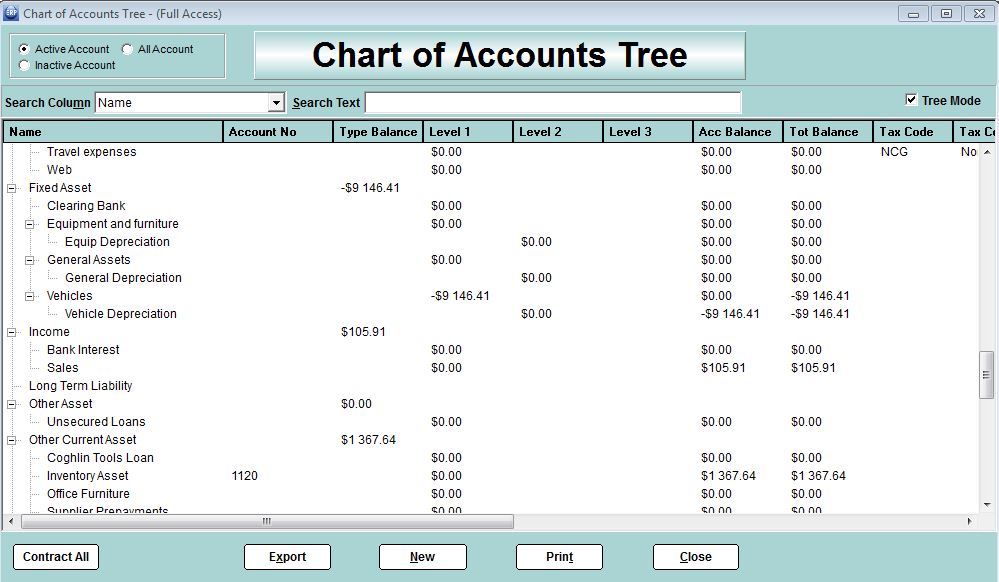This screenshot has height=582, width=999.
Task: Click the Export button
Action: [287, 557]
